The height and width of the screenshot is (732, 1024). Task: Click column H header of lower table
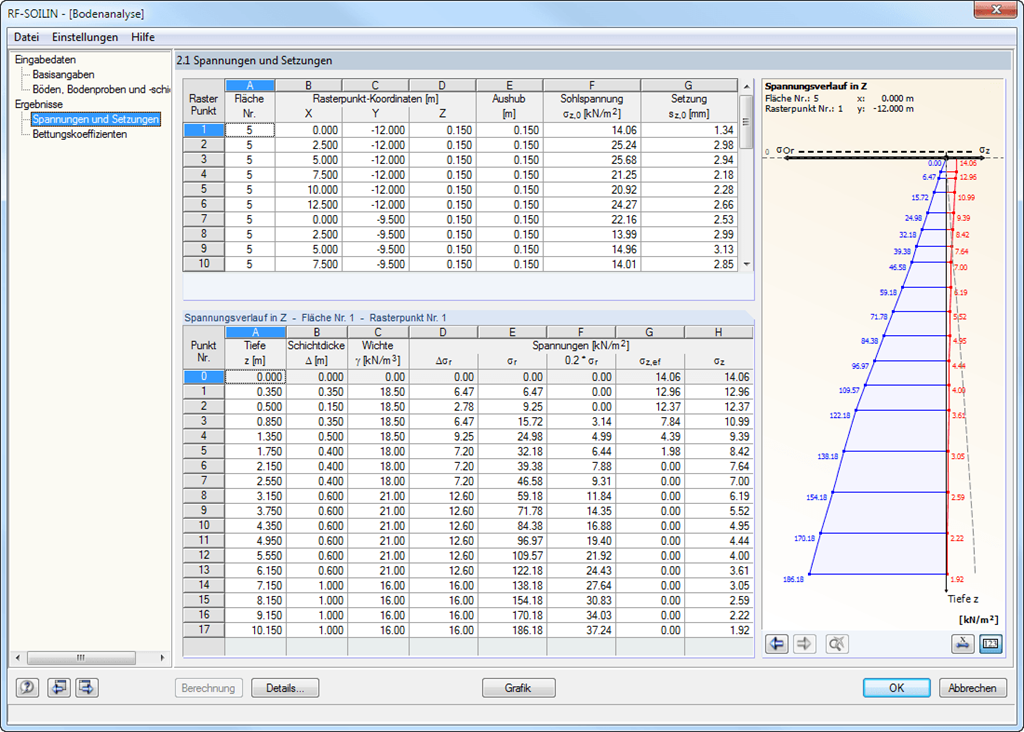718,332
